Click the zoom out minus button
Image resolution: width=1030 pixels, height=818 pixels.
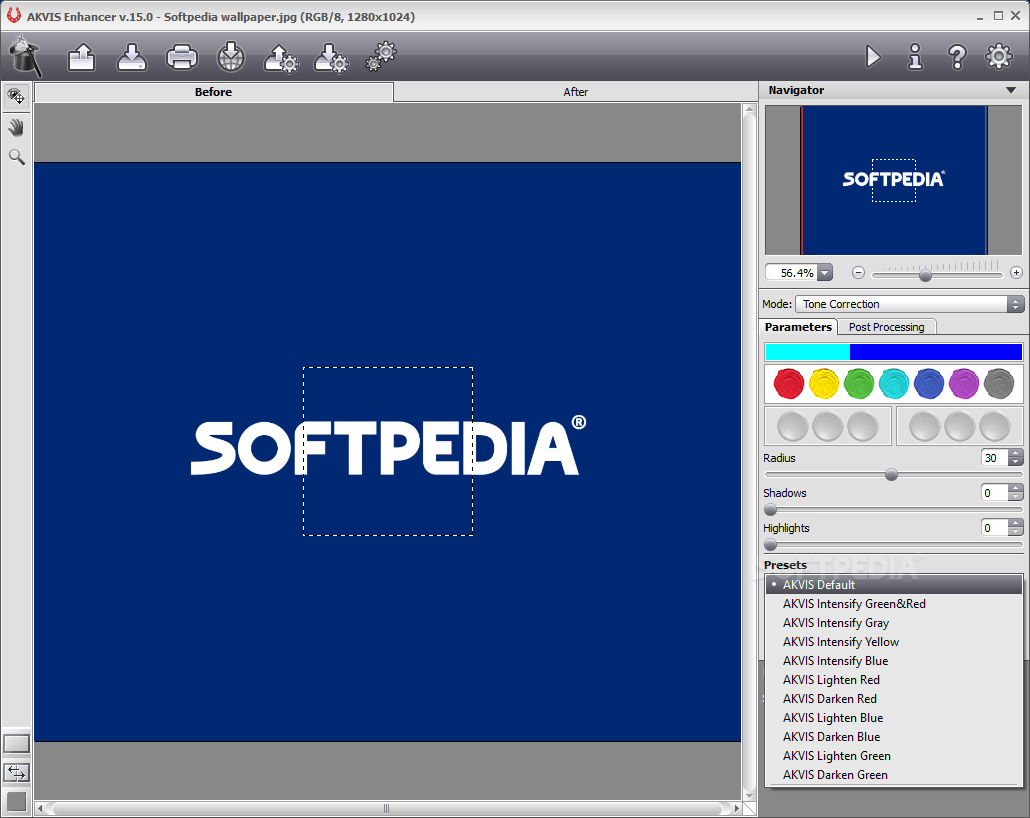858,273
